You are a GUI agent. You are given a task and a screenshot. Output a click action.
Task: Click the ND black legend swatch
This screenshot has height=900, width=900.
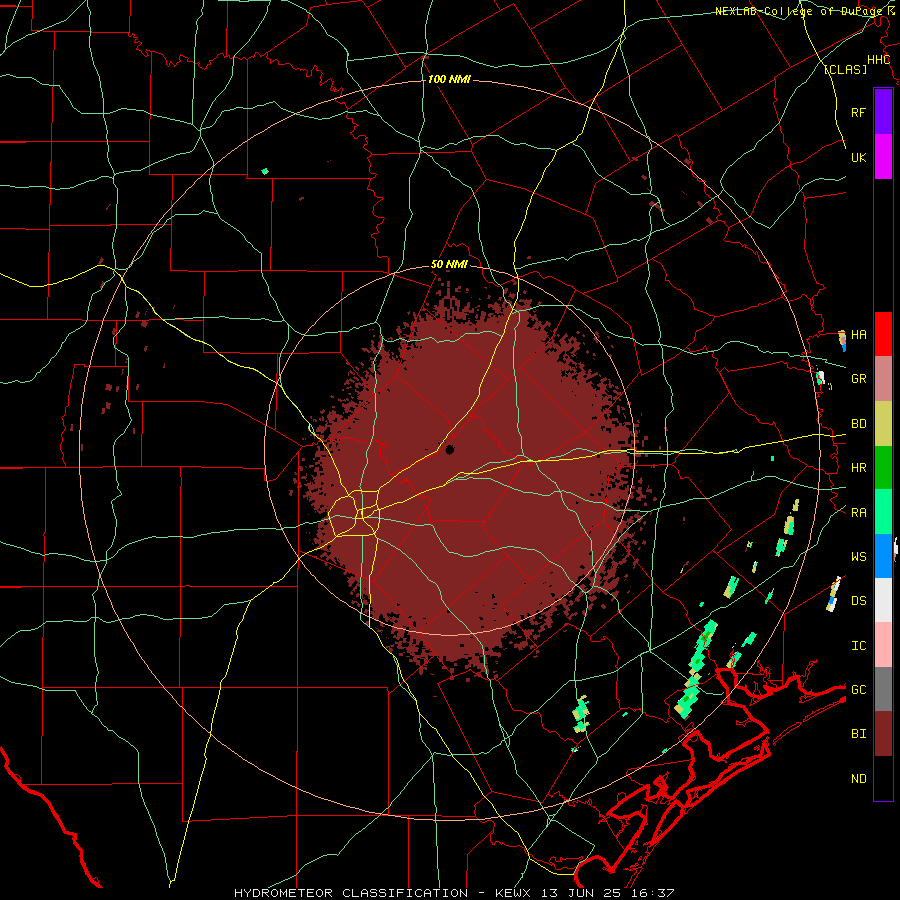883,778
